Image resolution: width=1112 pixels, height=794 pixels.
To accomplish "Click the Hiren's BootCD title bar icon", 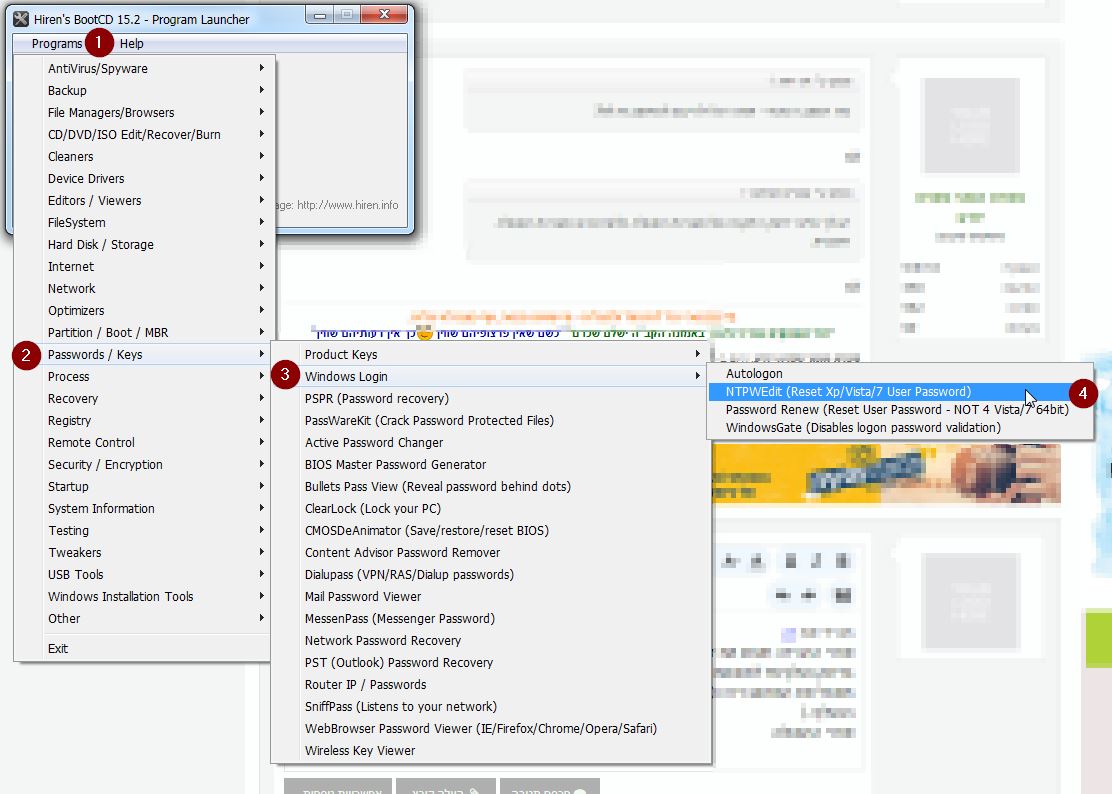I will (21, 19).
